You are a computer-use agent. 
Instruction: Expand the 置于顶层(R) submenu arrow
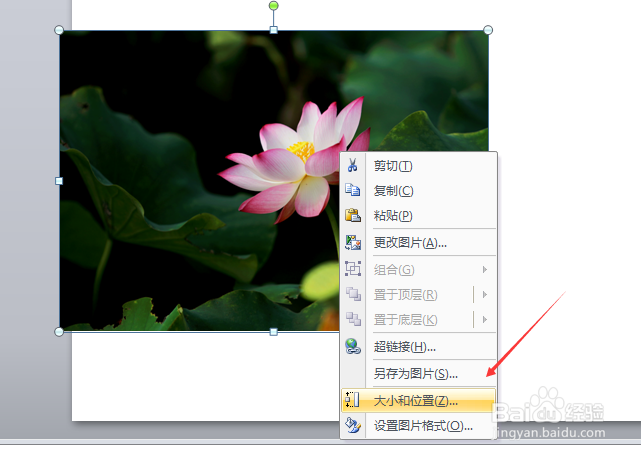[x=485, y=294]
